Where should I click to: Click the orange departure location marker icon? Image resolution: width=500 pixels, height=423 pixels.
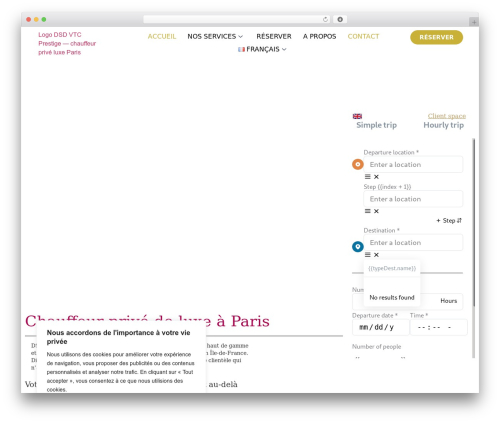tap(358, 164)
